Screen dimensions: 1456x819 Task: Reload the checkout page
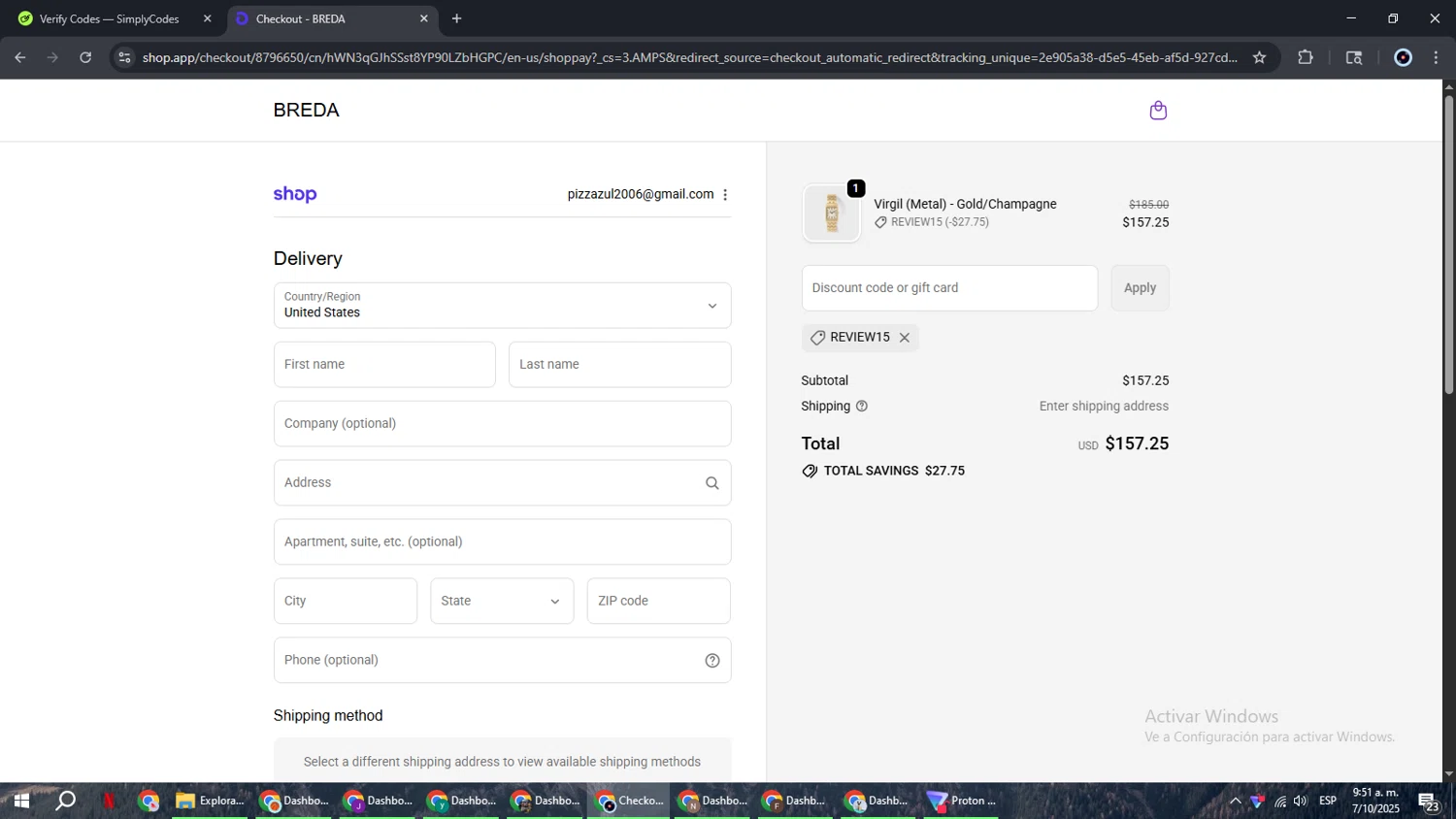(x=85, y=57)
